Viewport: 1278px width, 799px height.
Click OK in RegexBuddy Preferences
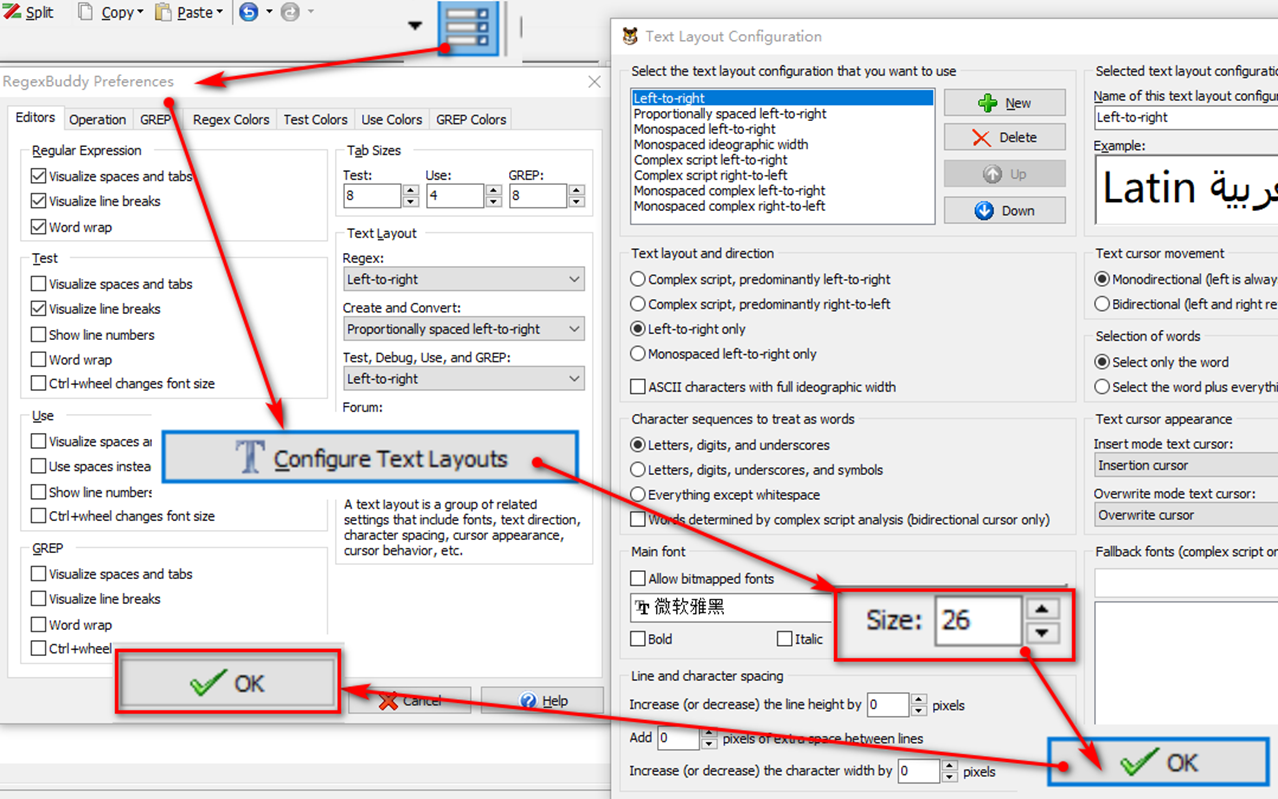(x=228, y=682)
